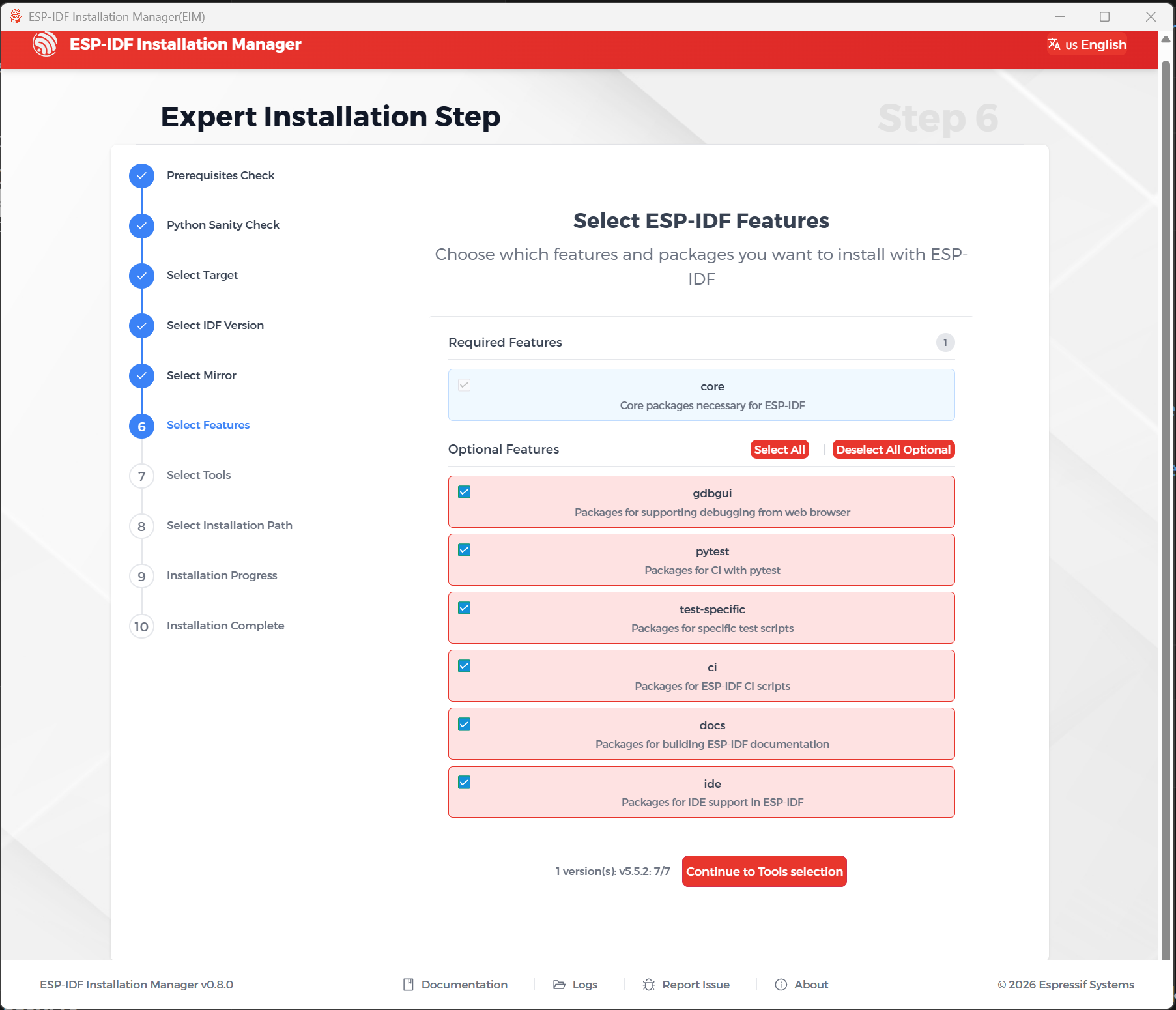Select the pytest feature card title
1176x1010 pixels.
712,551
